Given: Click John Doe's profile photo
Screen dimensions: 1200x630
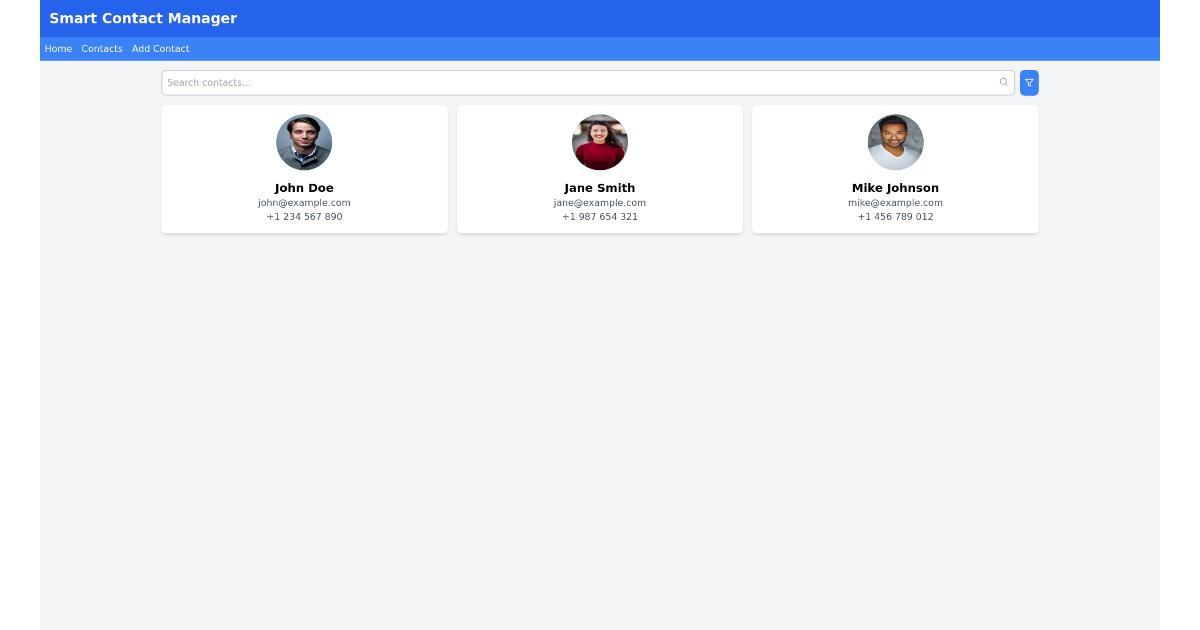Looking at the screenshot, I should tap(304, 142).
